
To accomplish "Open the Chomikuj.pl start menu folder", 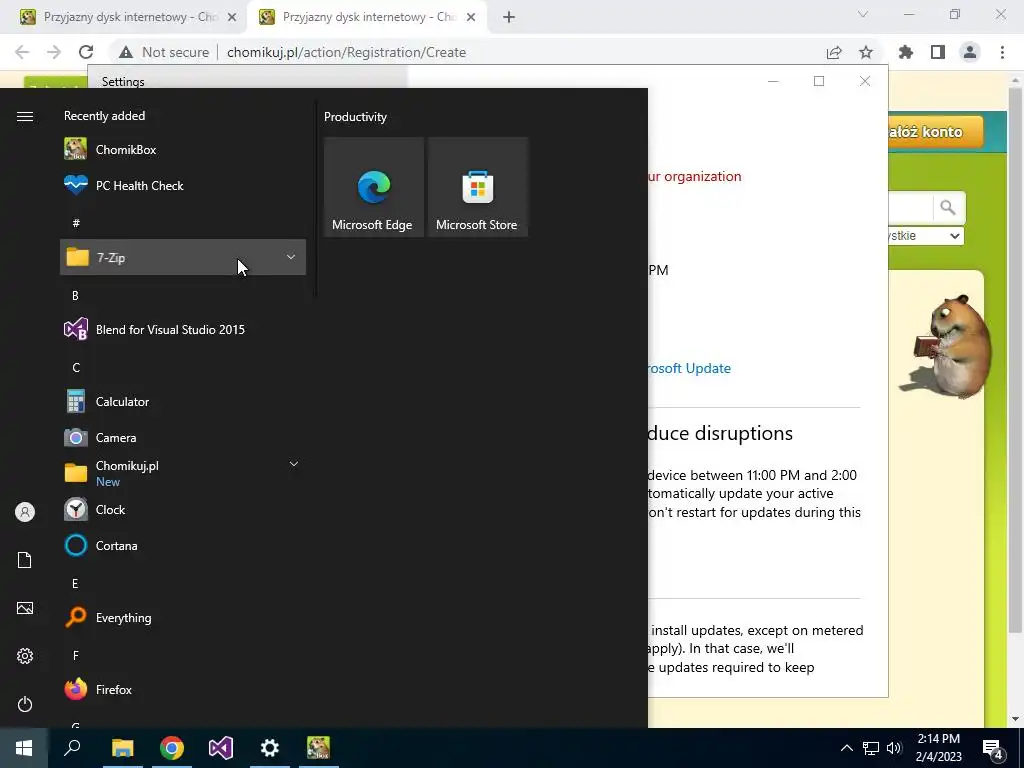I will click(x=183, y=473).
